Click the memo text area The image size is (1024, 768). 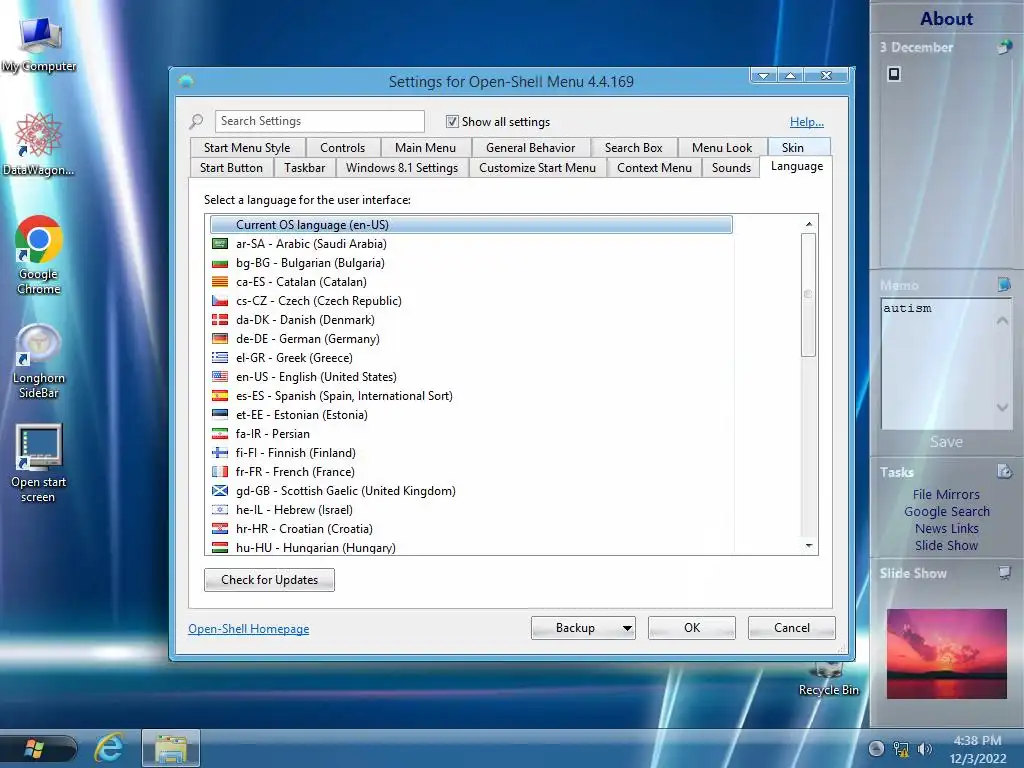(x=938, y=364)
